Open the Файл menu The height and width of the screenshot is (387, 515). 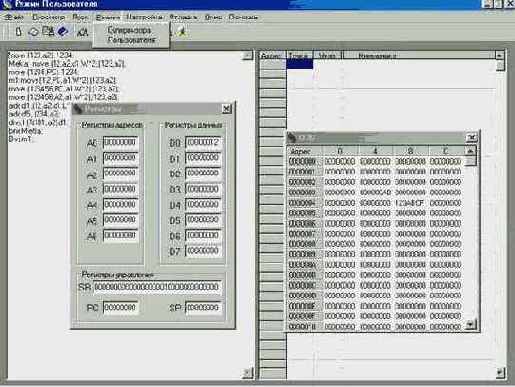(14, 17)
